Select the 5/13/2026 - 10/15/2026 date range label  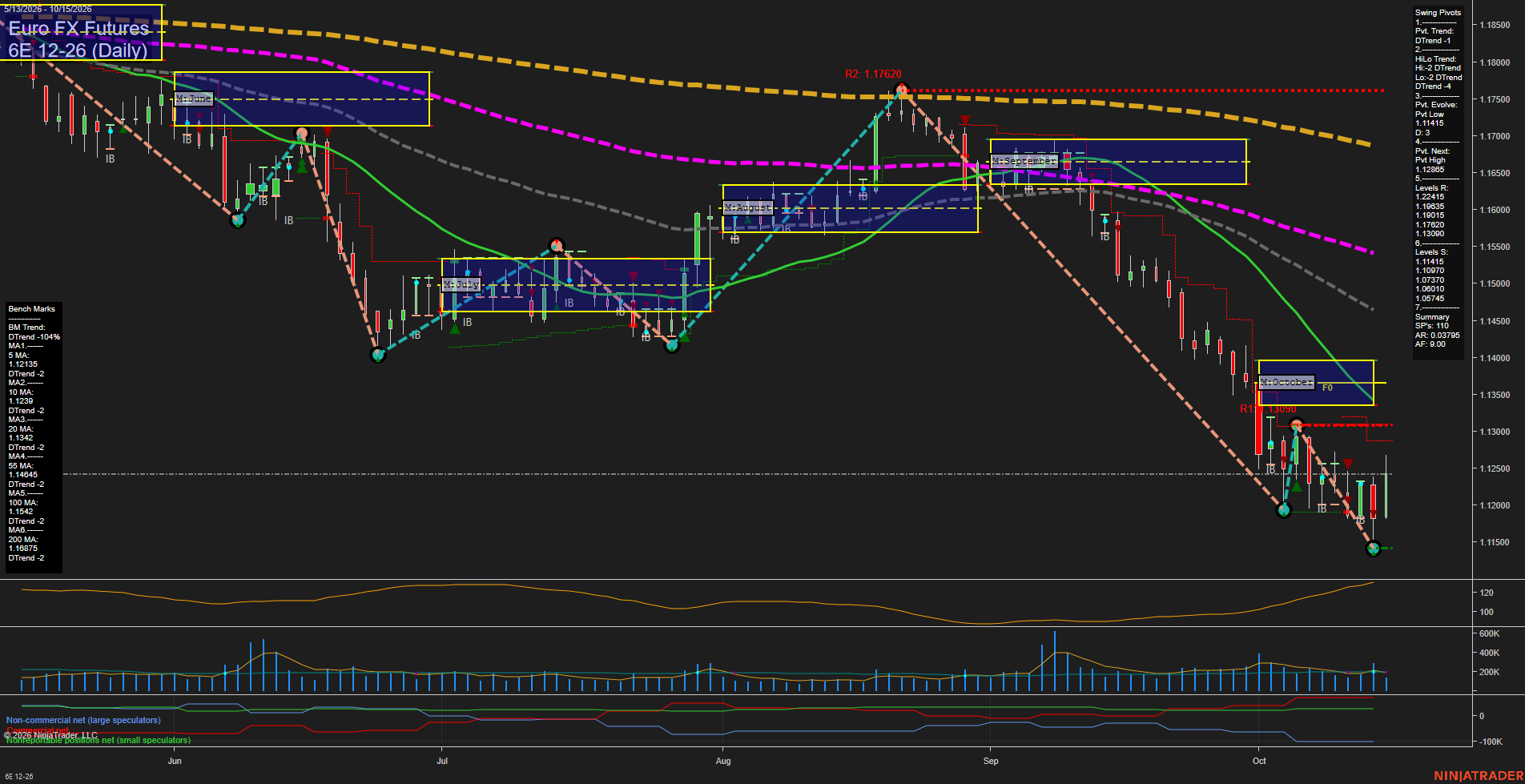pyautogui.click(x=48, y=9)
